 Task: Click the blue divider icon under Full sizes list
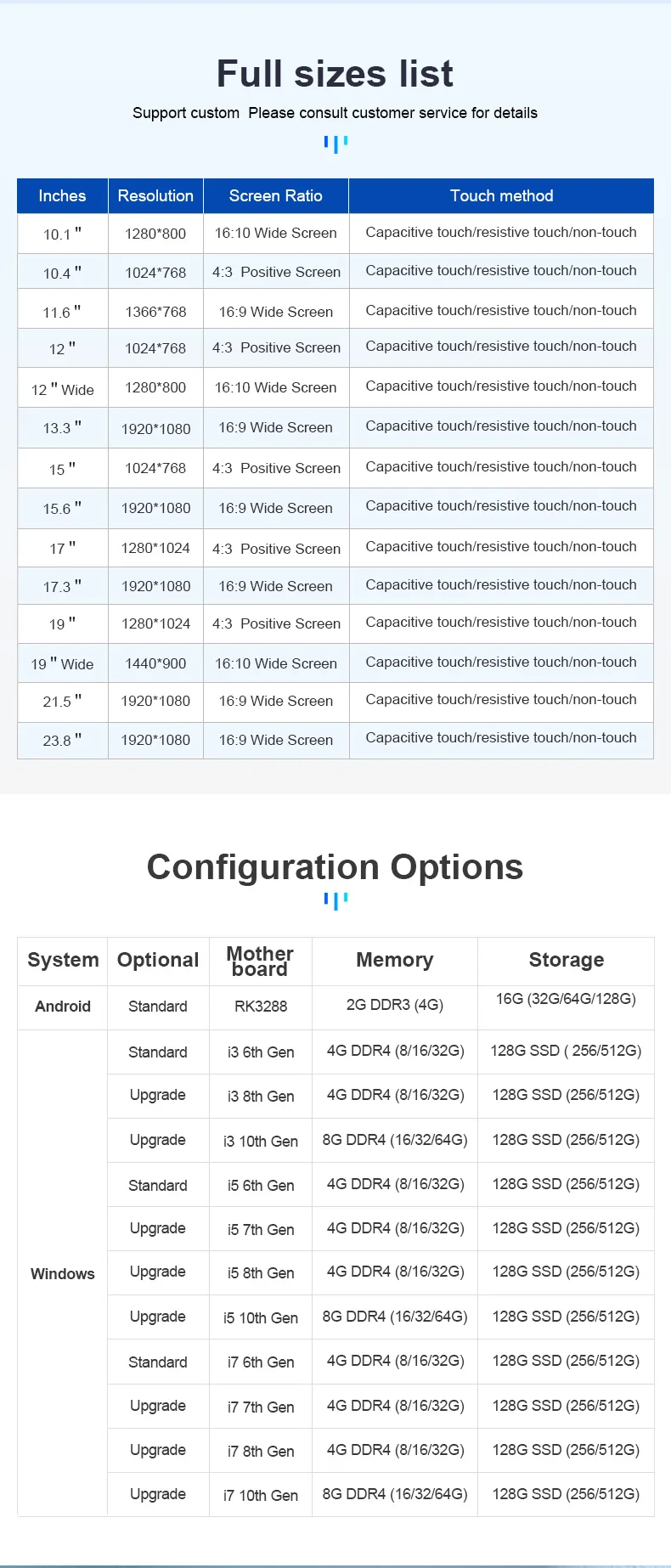[335, 144]
